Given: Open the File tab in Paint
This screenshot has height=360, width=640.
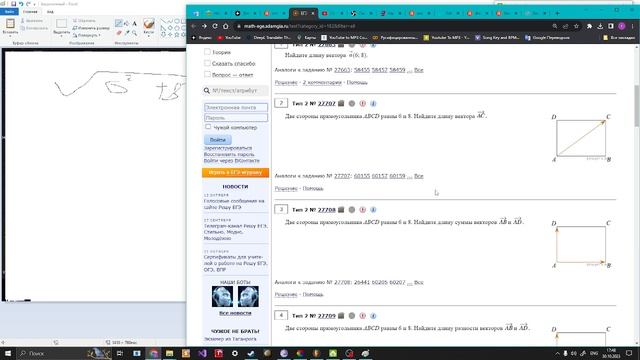Looking at the screenshot, I should click(x=9, y=12).
